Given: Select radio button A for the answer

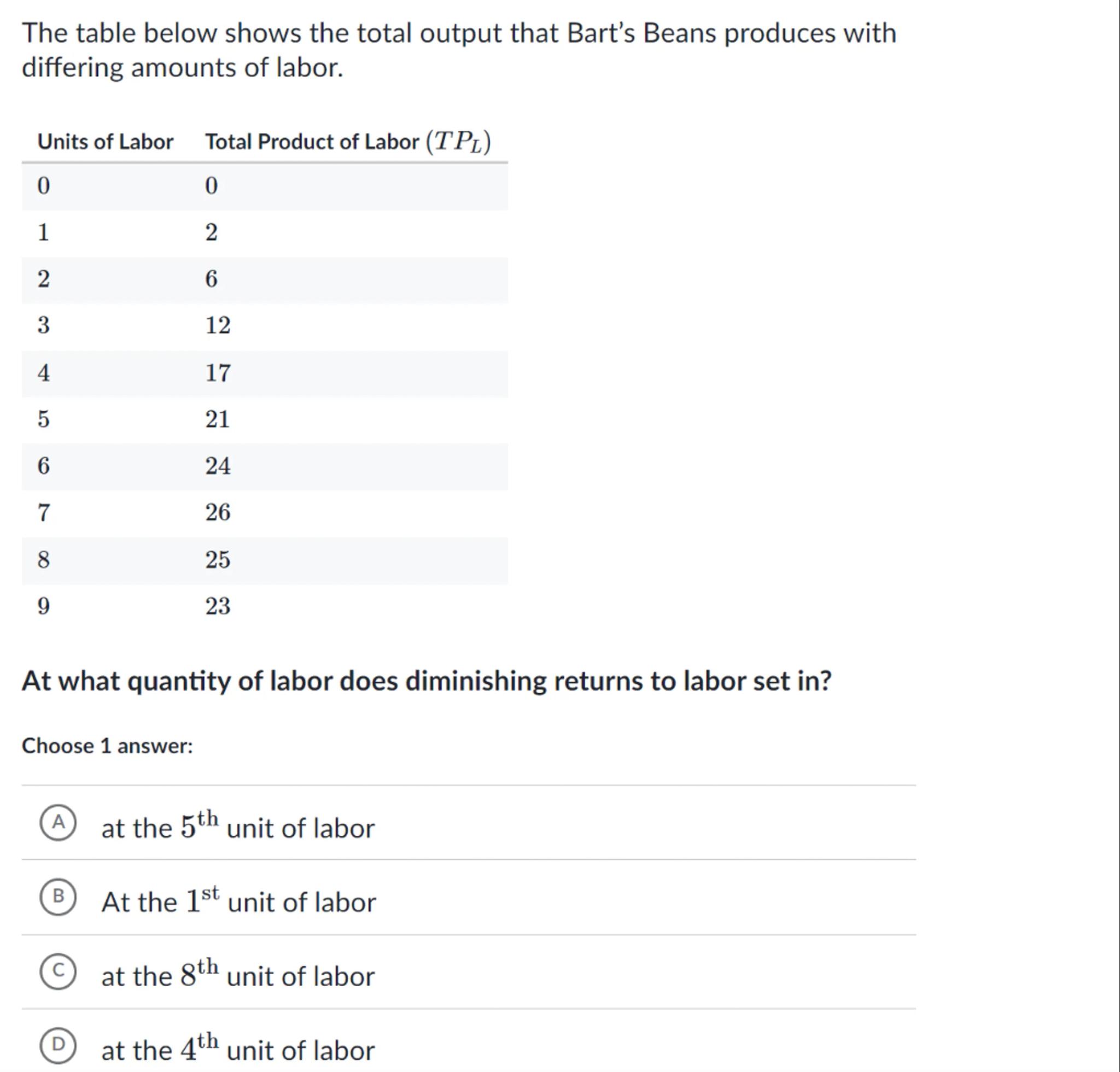Looking at the screenshot, I should tap(58, 823).
